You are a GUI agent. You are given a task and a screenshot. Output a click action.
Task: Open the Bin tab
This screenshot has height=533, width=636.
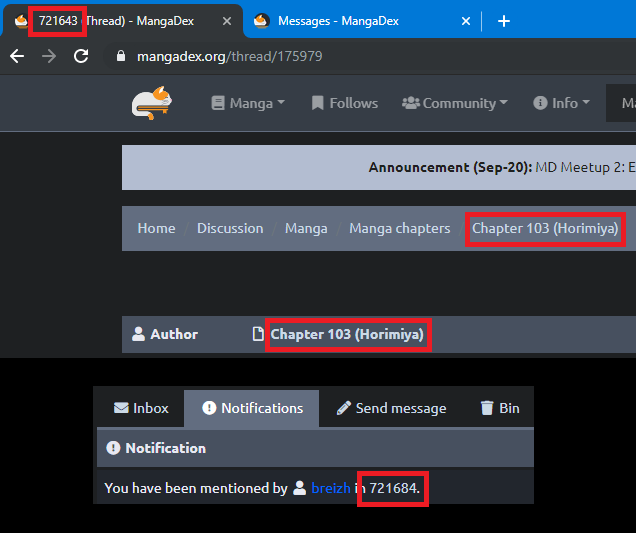coord(500,408)
